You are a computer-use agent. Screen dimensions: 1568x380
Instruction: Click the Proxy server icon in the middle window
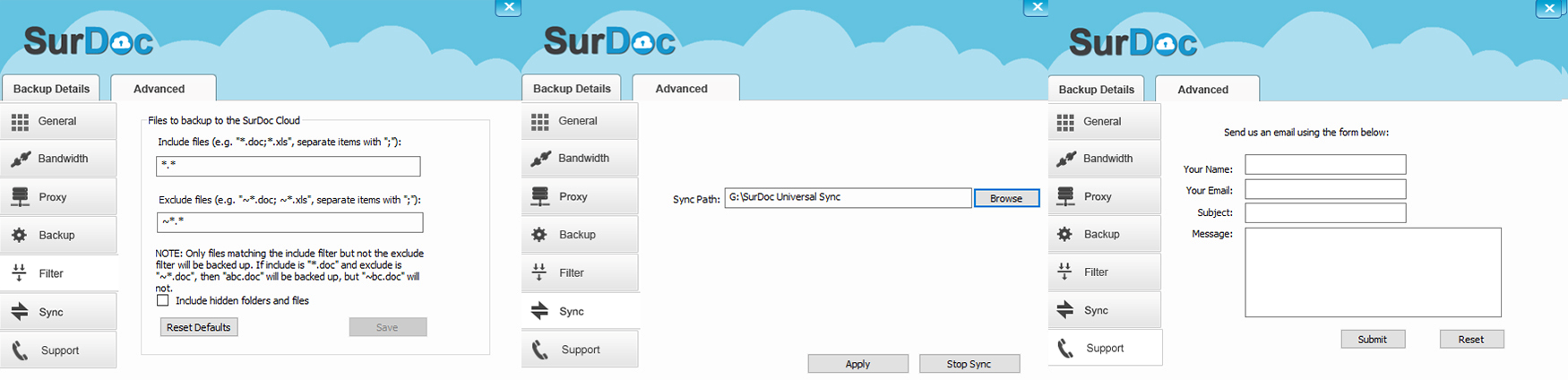click(x=540, y=196)
